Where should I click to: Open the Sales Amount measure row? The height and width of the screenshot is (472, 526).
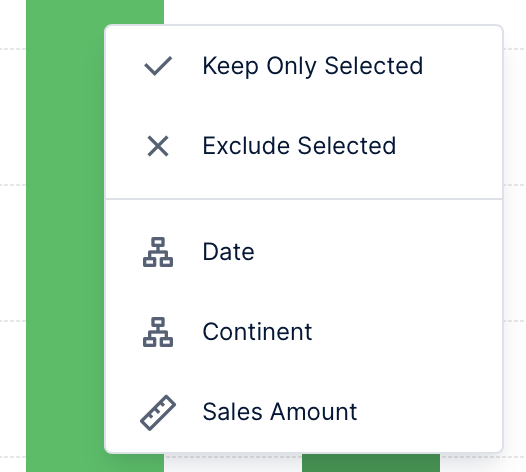[x=304, y=412]
